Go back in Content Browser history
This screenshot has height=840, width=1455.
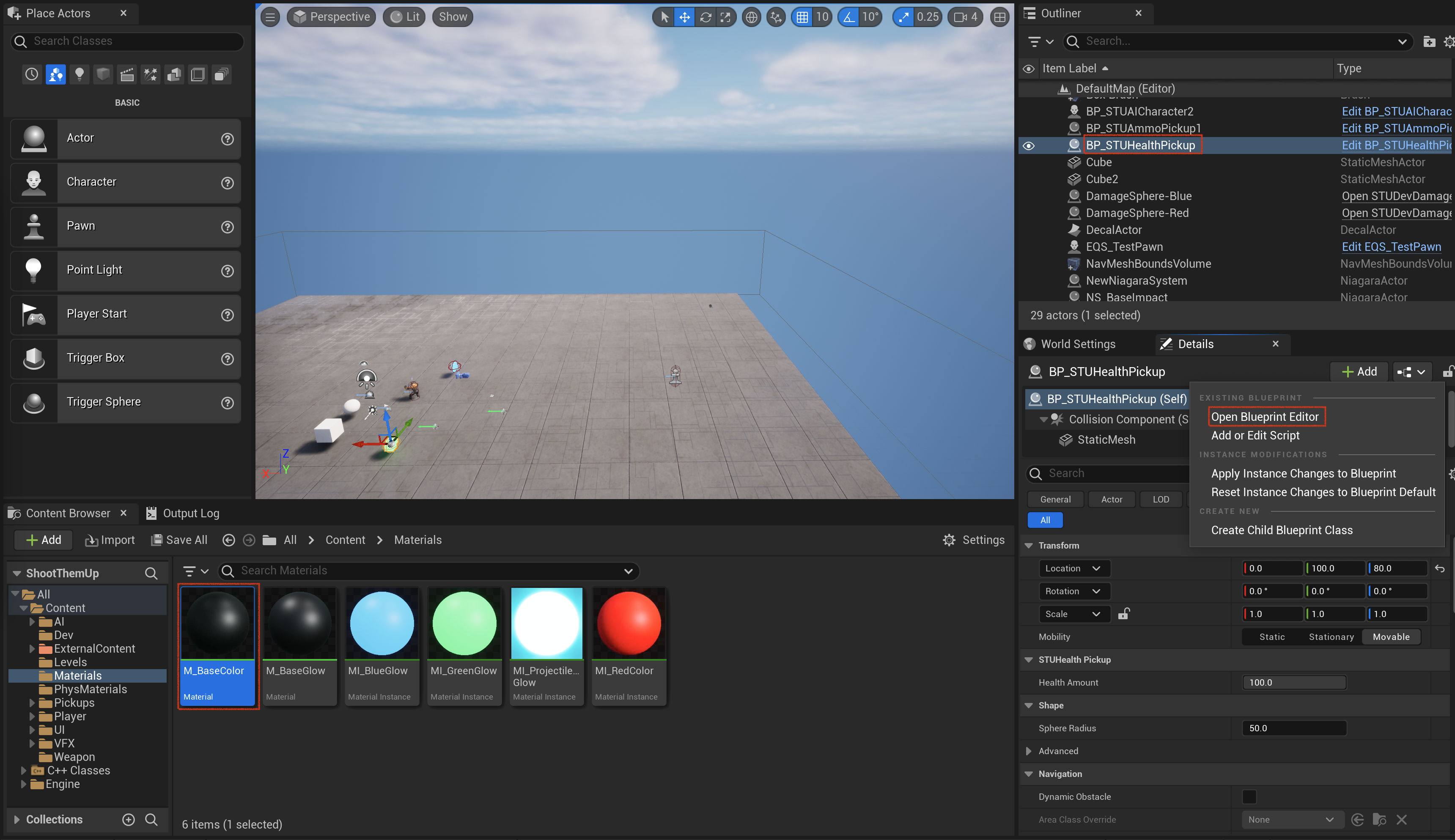click(x=228, y=540)
